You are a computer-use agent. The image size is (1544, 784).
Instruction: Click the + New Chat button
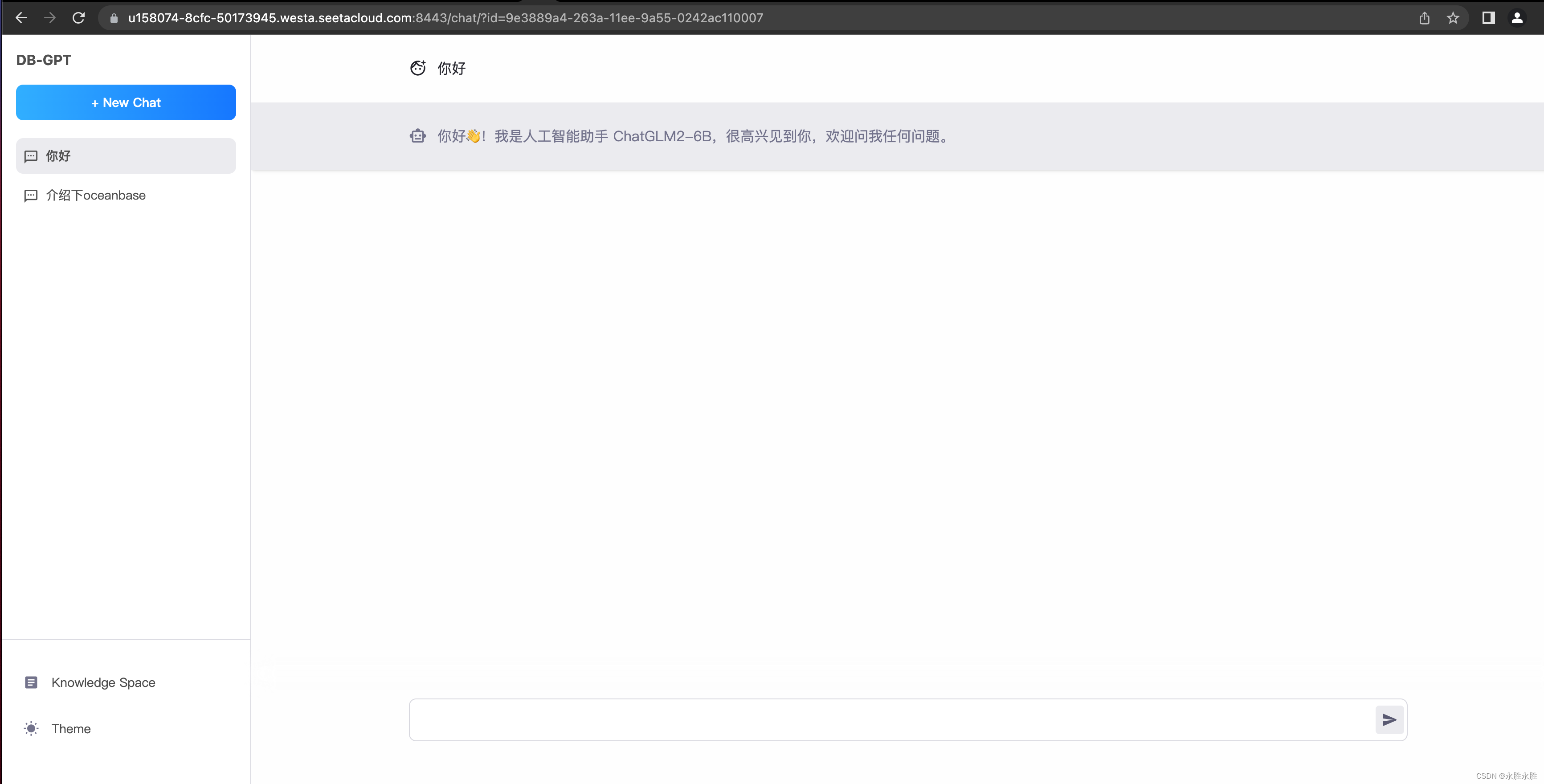tap(126, 102)
